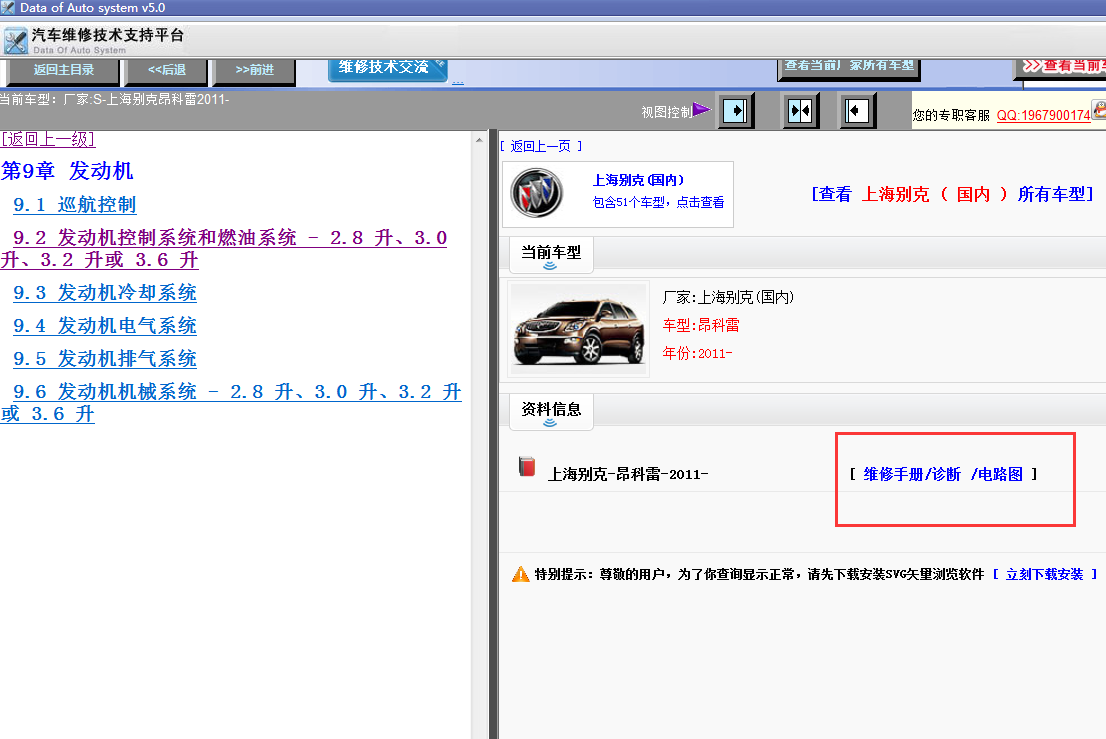This screenshot has width=1106, height=739.
Task: Click the app logo next to 汽车维修技术支持平台
Action: [x=16, y=41]
